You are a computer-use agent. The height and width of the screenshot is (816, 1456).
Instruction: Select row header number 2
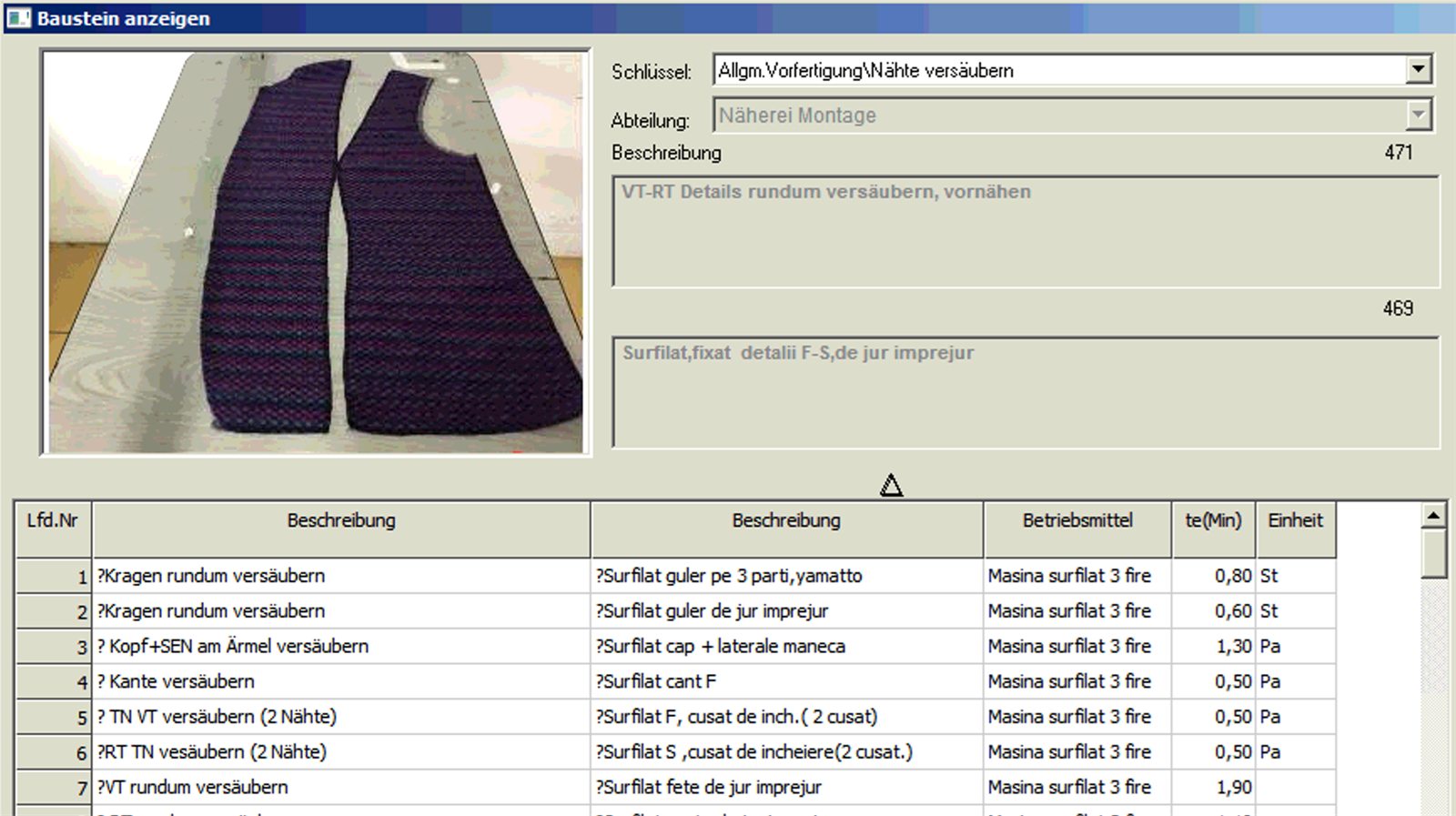[53, 611]
